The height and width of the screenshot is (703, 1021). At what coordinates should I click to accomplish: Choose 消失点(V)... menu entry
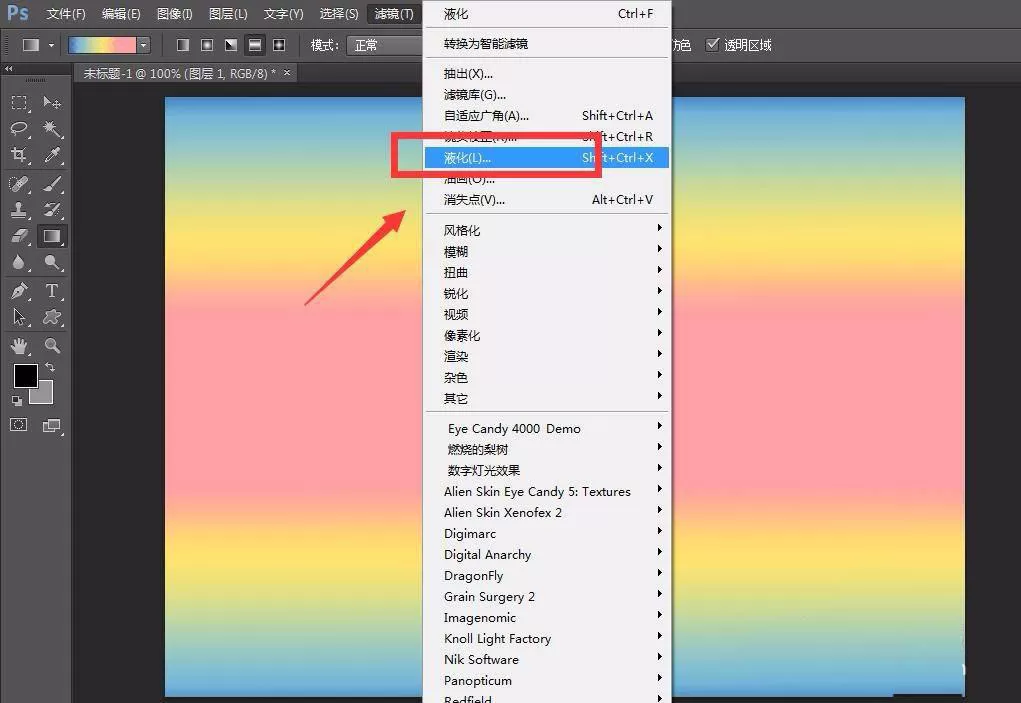point(547,199)
